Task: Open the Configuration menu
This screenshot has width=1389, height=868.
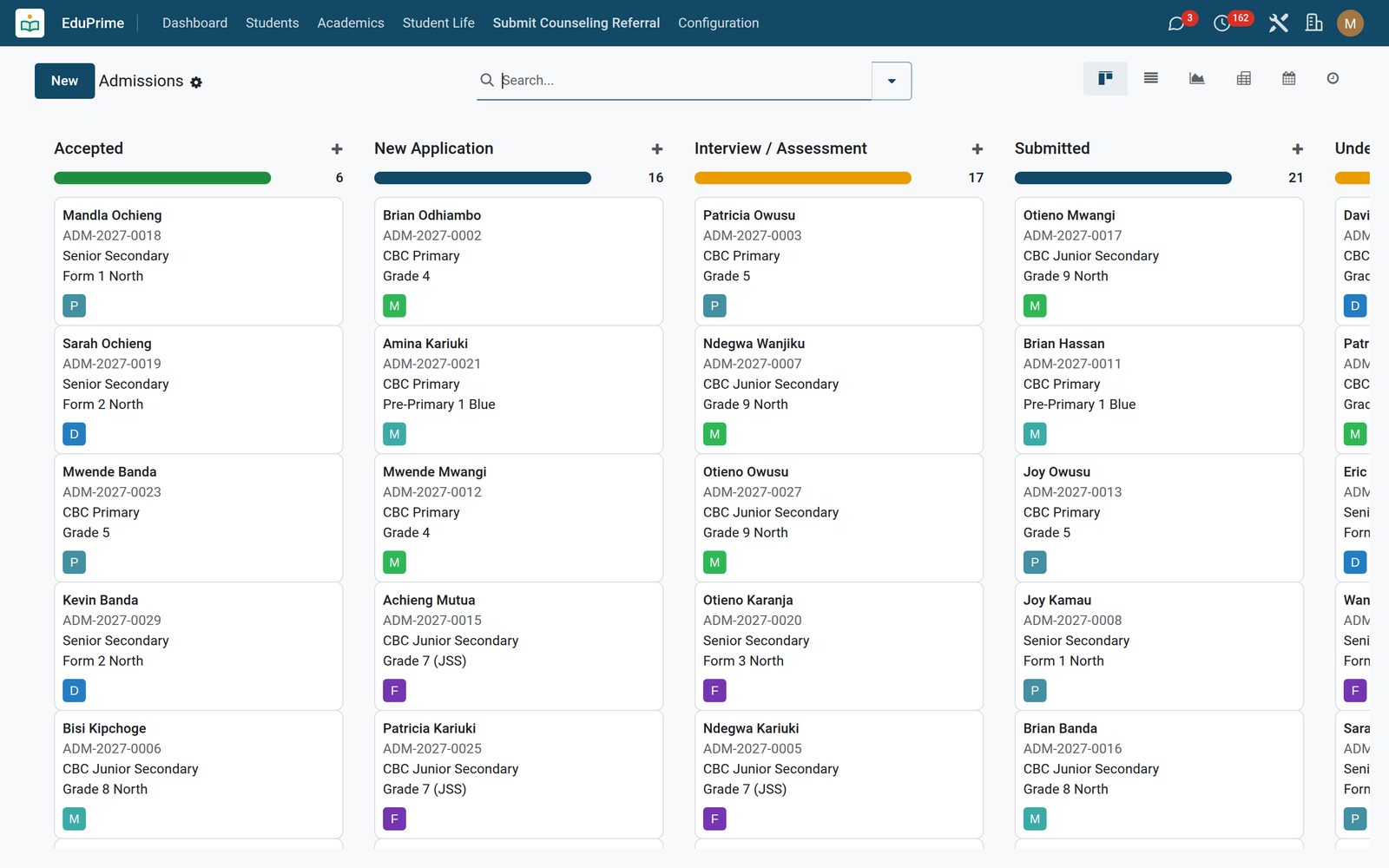Action: (719, 23)
